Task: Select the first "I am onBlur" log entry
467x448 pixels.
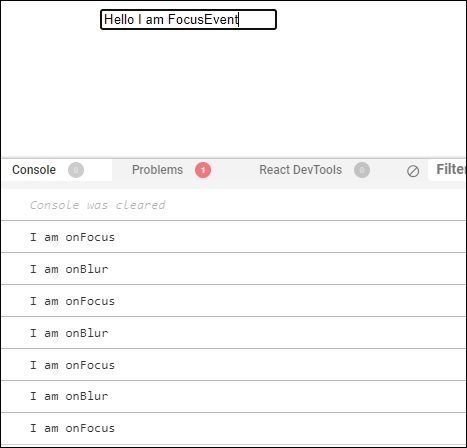Action: (x=233, y=269)
